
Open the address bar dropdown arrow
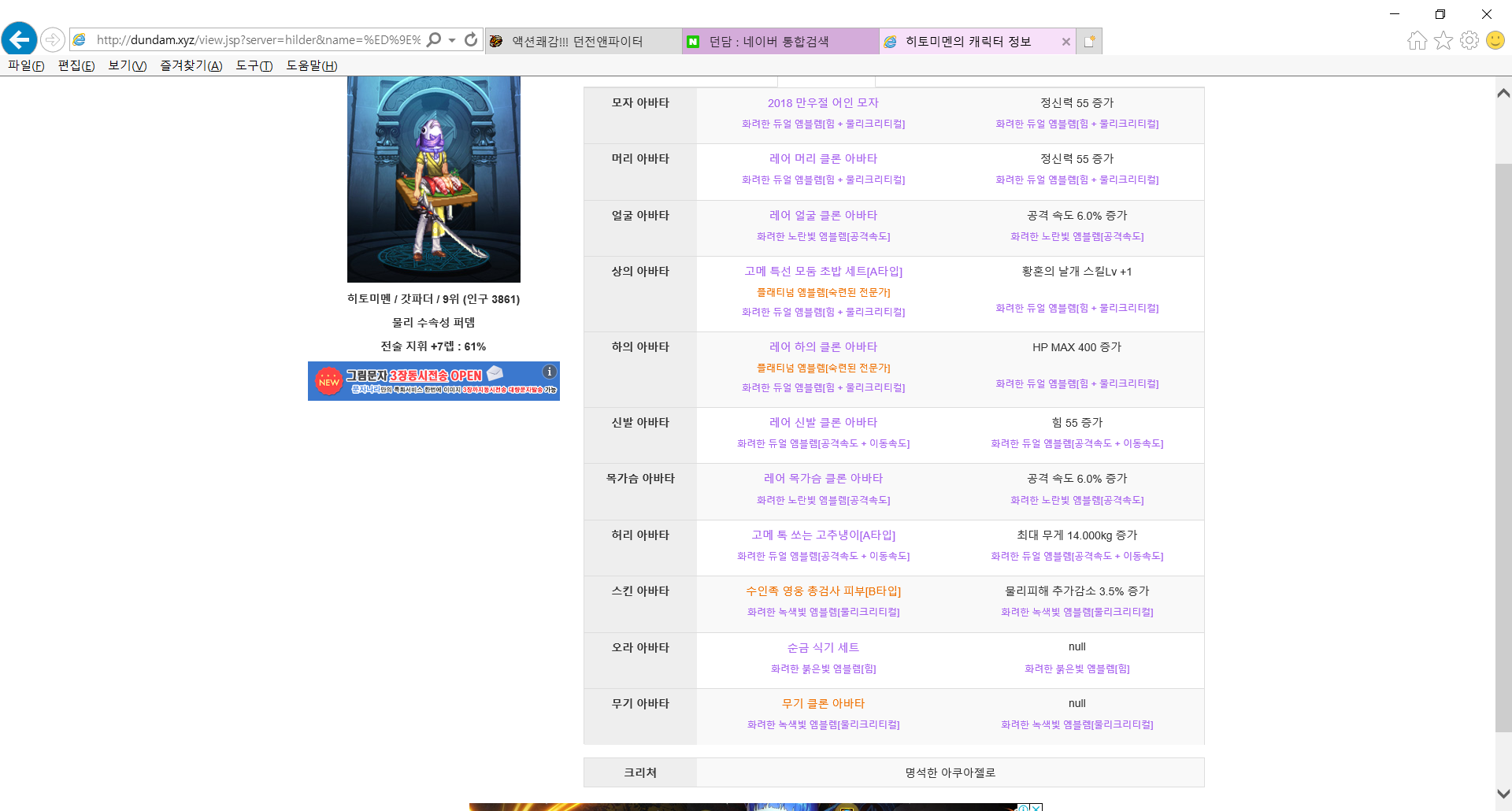(452, 40)
